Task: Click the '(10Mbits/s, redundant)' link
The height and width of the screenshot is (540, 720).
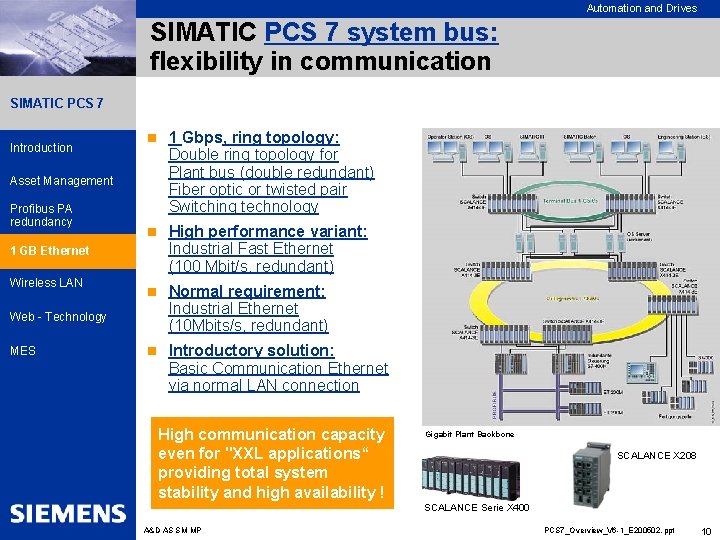Action: pyautogui.click(x=248, y=326)
